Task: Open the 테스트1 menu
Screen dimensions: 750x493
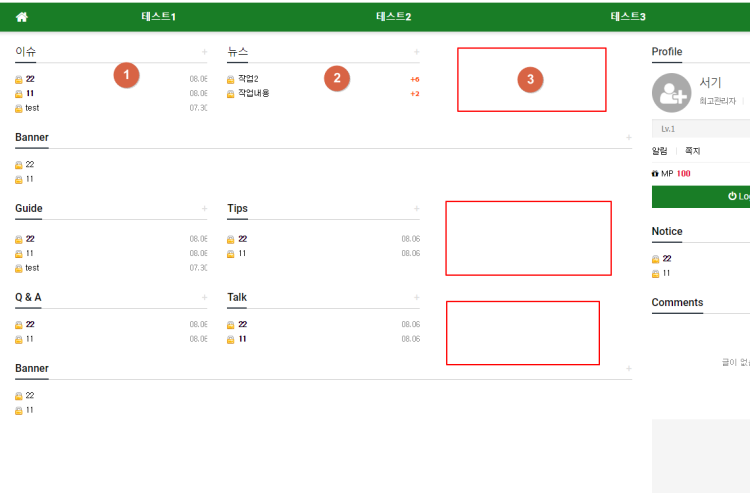Action: (x=159, y=17)
